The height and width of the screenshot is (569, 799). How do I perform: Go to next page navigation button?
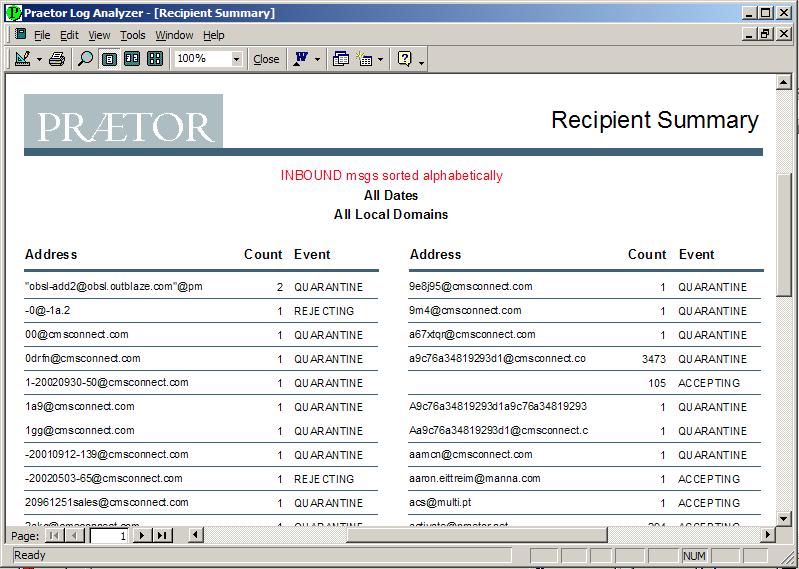click(x=142, y=535)
